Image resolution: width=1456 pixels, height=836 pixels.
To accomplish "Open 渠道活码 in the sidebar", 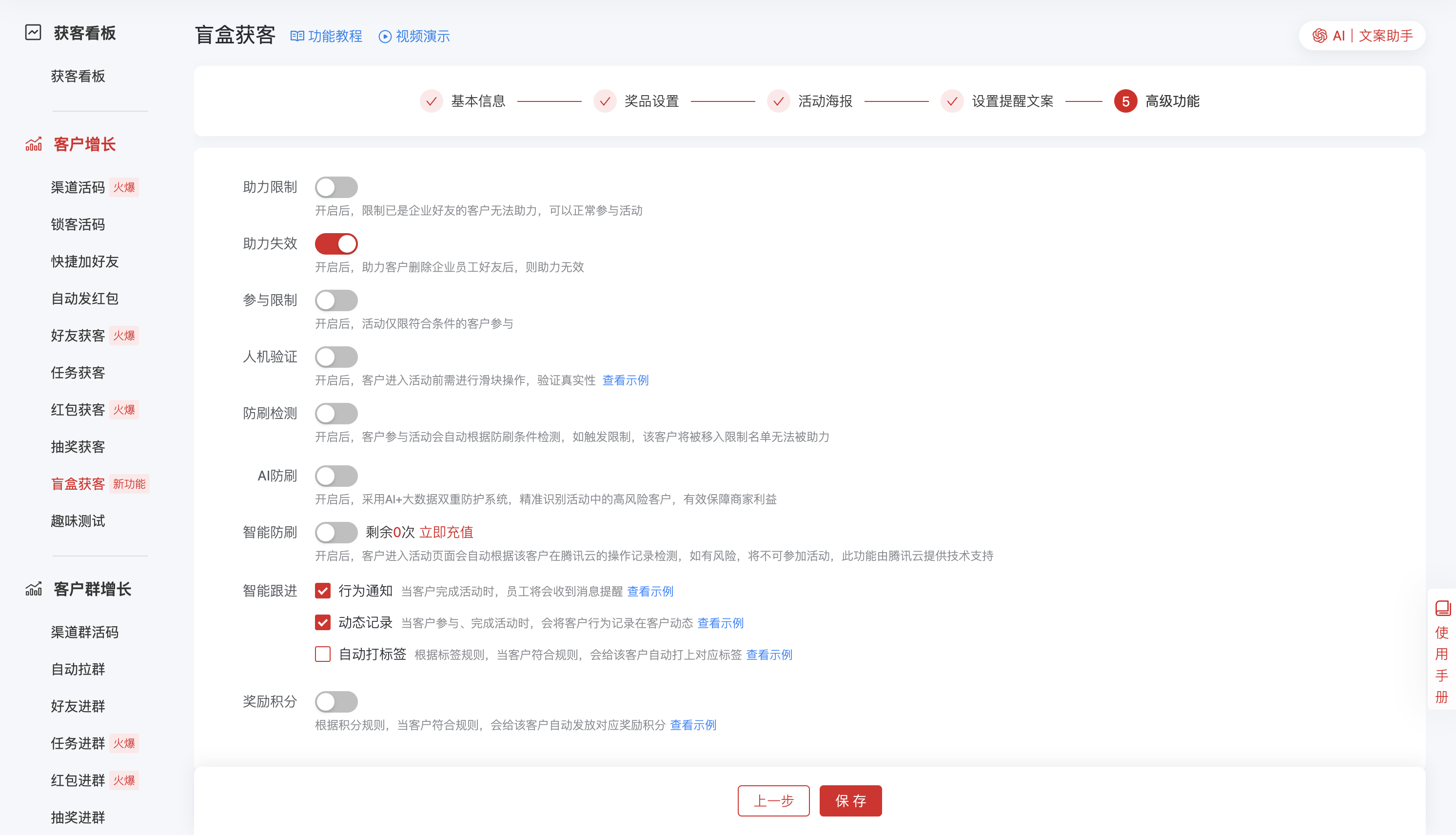I will pos(78,187).
